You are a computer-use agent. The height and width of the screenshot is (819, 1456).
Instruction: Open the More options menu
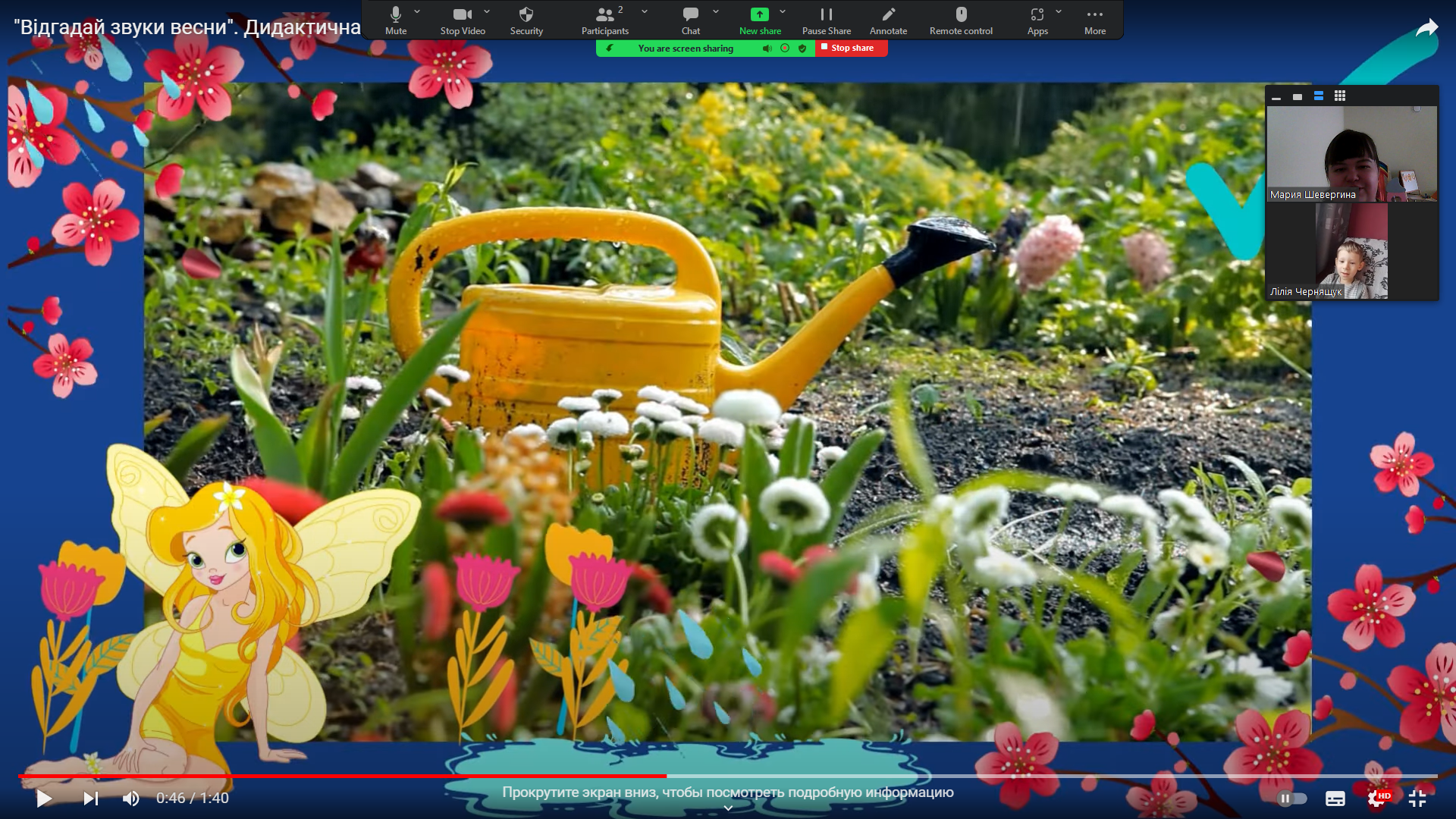(x=1094, y=20)
